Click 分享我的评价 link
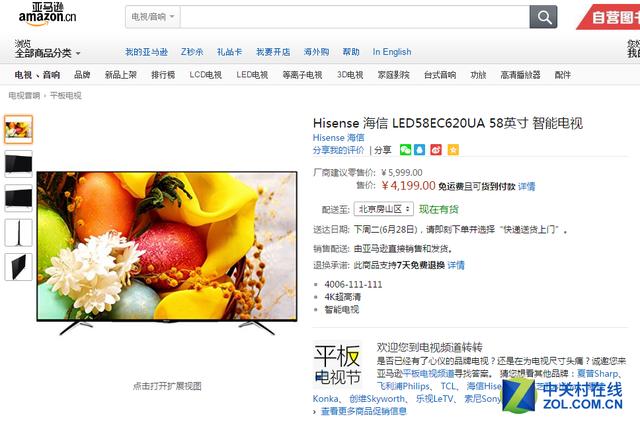 point(338,150)
